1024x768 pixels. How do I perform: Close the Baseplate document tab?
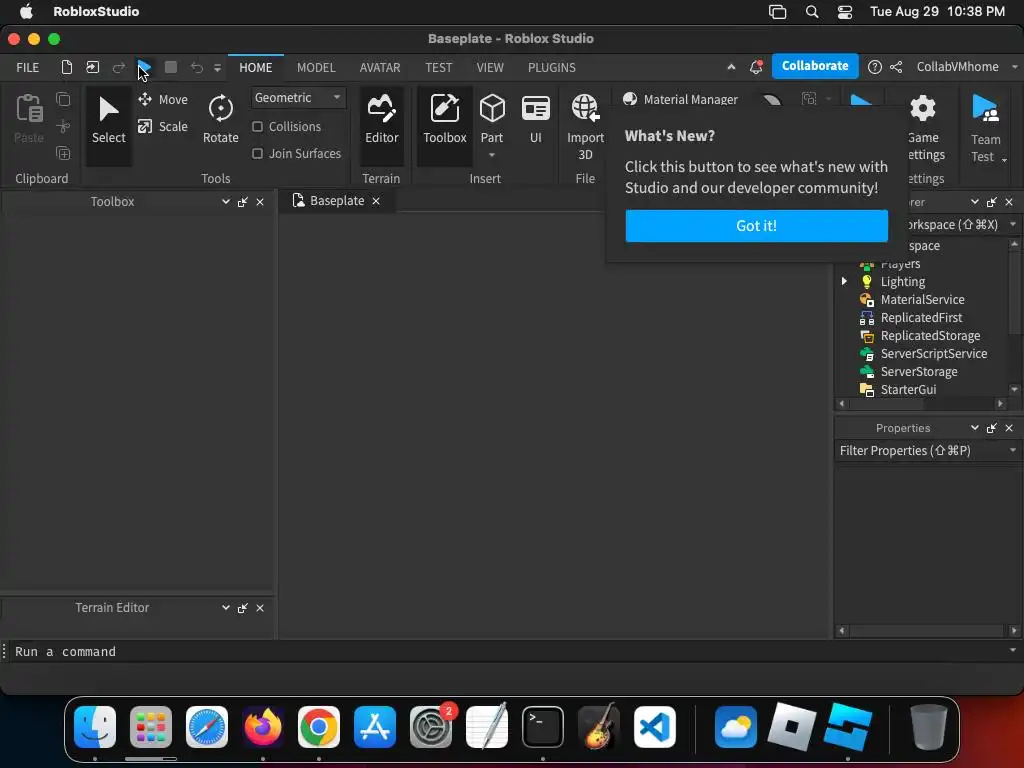pos(376,201)
